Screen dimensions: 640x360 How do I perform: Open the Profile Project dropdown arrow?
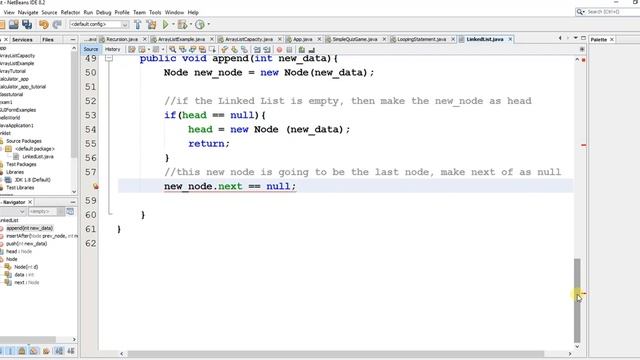(209, 24)
